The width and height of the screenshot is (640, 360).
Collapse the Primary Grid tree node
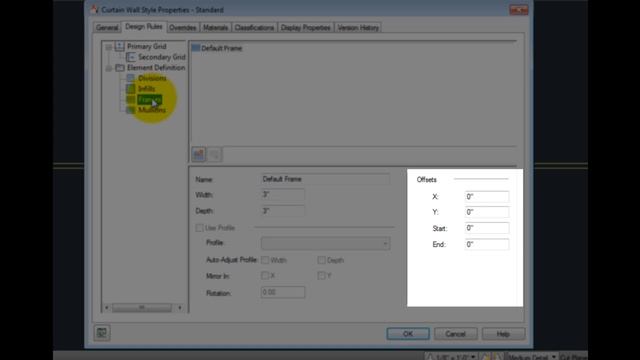pyautogui.click(x=109, y=47)
